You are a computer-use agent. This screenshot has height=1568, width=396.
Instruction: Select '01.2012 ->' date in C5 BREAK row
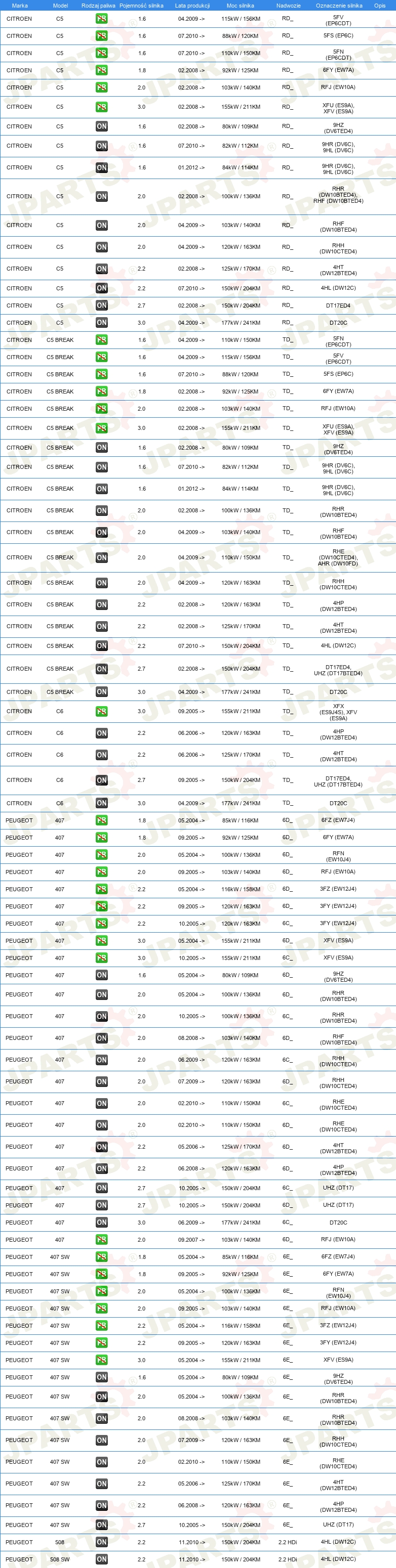click(191, 489)
